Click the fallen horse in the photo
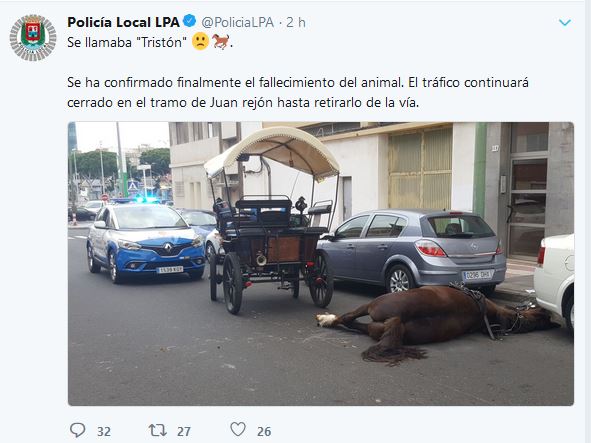This screenshot has height=443, width=591. pos(433,323)
